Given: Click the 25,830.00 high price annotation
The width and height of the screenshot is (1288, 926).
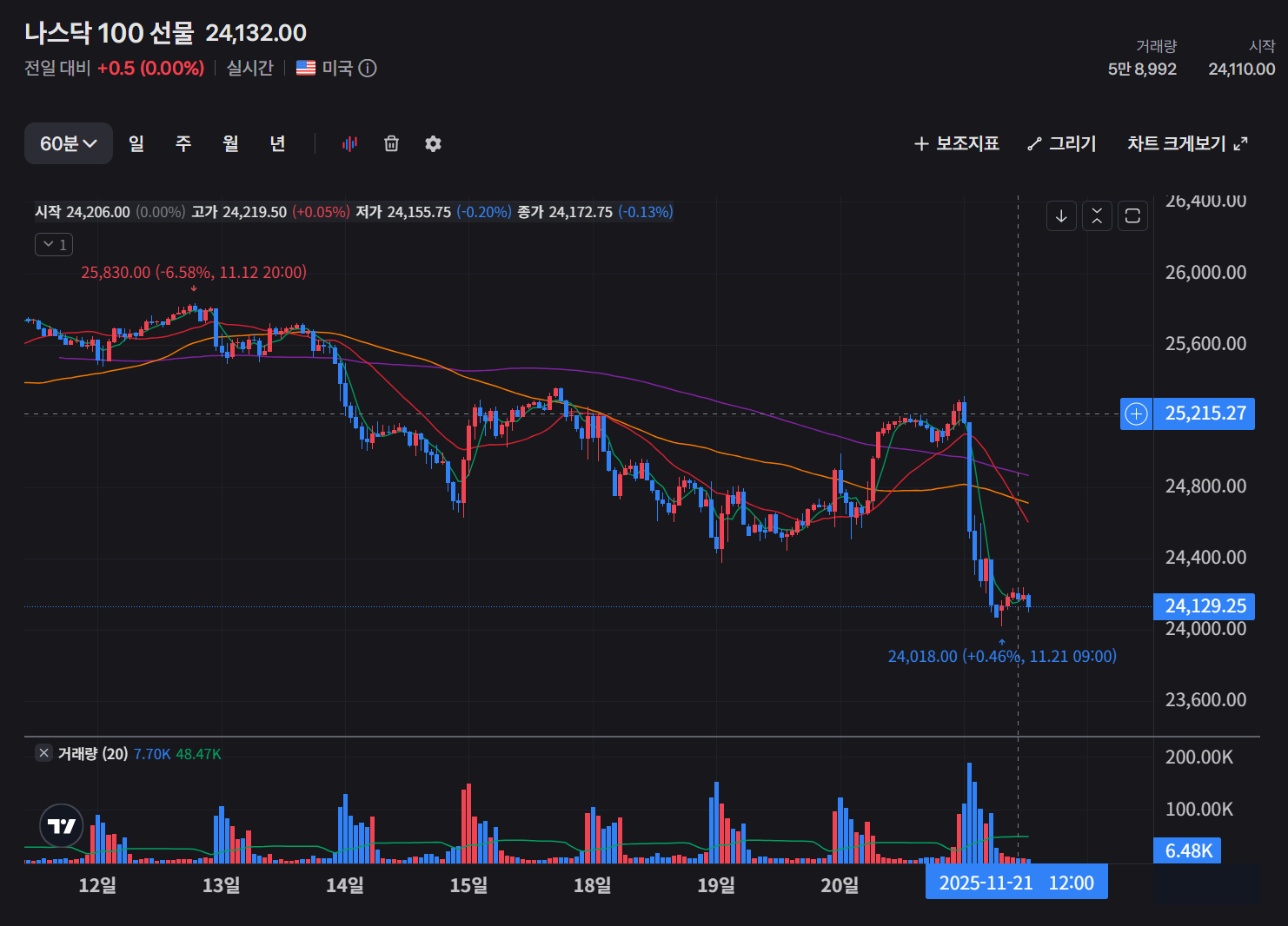Looking at the screenshot, I should (194, 273).
